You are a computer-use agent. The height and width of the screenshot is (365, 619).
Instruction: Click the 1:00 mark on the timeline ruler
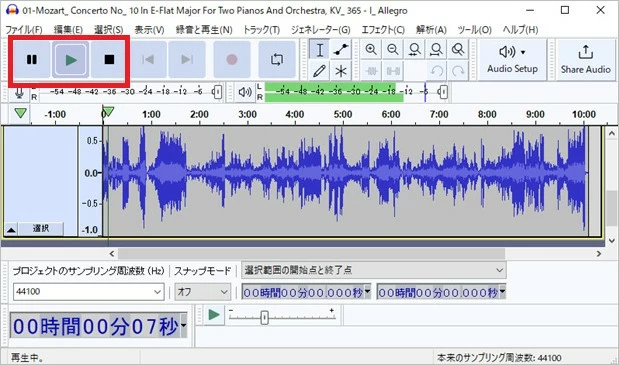click(x=151, y=114)
